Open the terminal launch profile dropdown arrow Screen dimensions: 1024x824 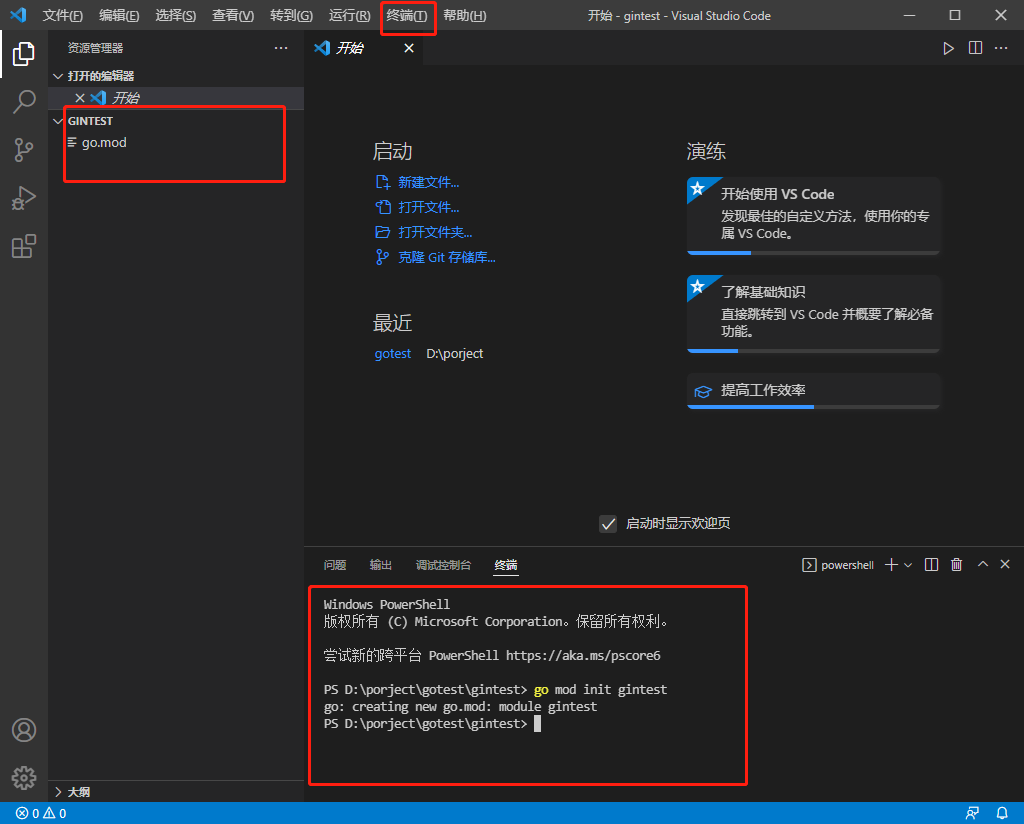pyautogui.click(x=908, y=565)
